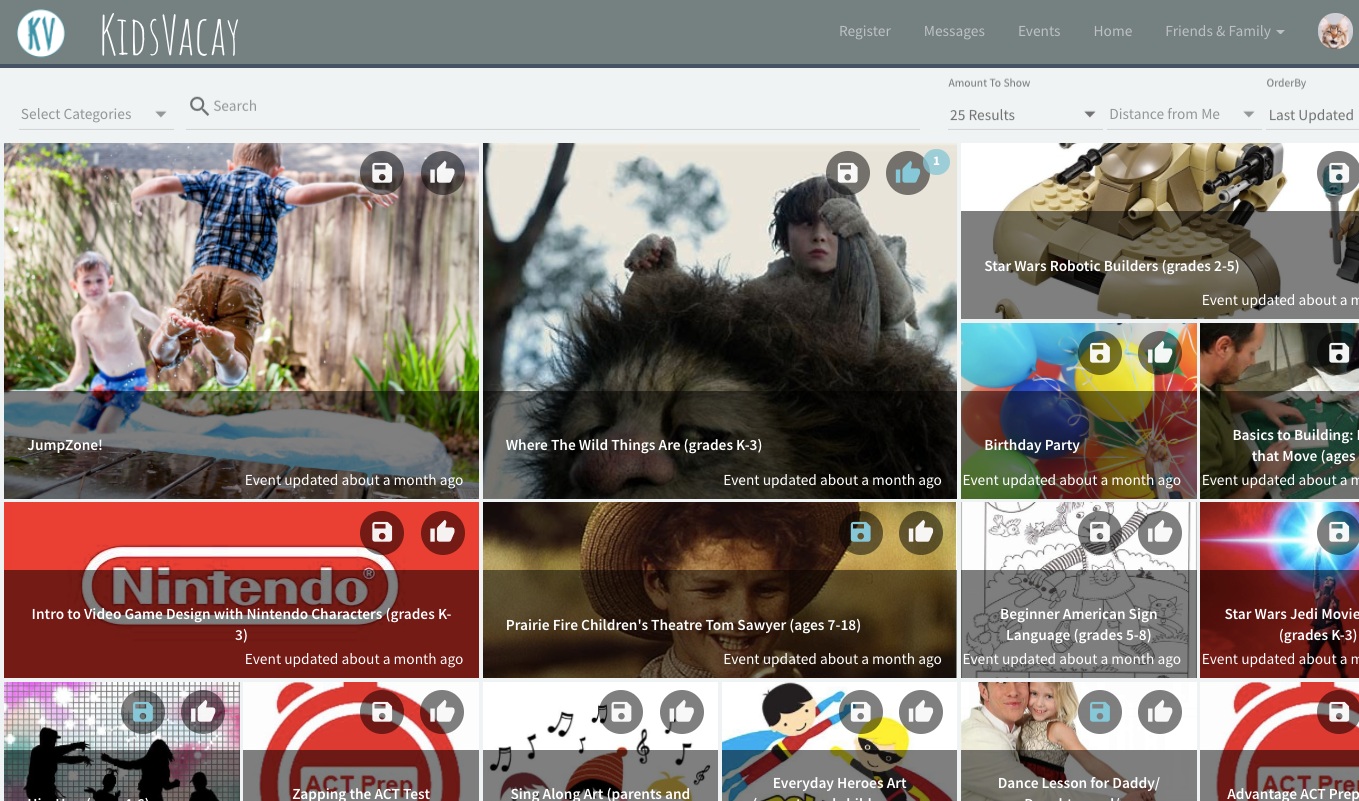Save the Sing Along Art event
1359x801 pixels.
(621, 712)
